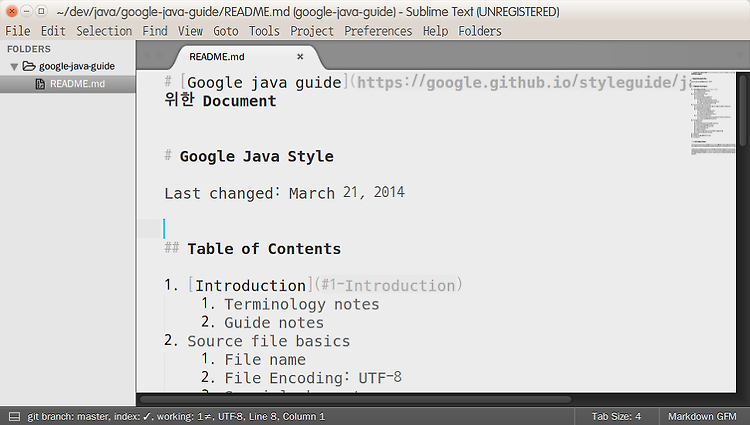This screenshot has width=750, height=425.
Task: Click the vertical scrollbar handle
Action: point(742,110)
